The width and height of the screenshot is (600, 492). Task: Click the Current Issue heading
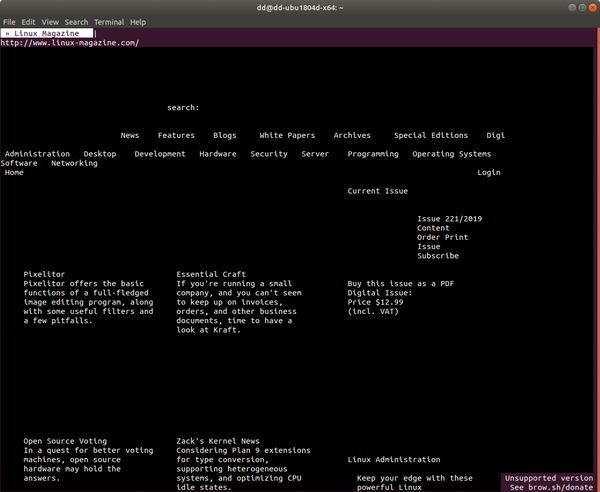377,191
